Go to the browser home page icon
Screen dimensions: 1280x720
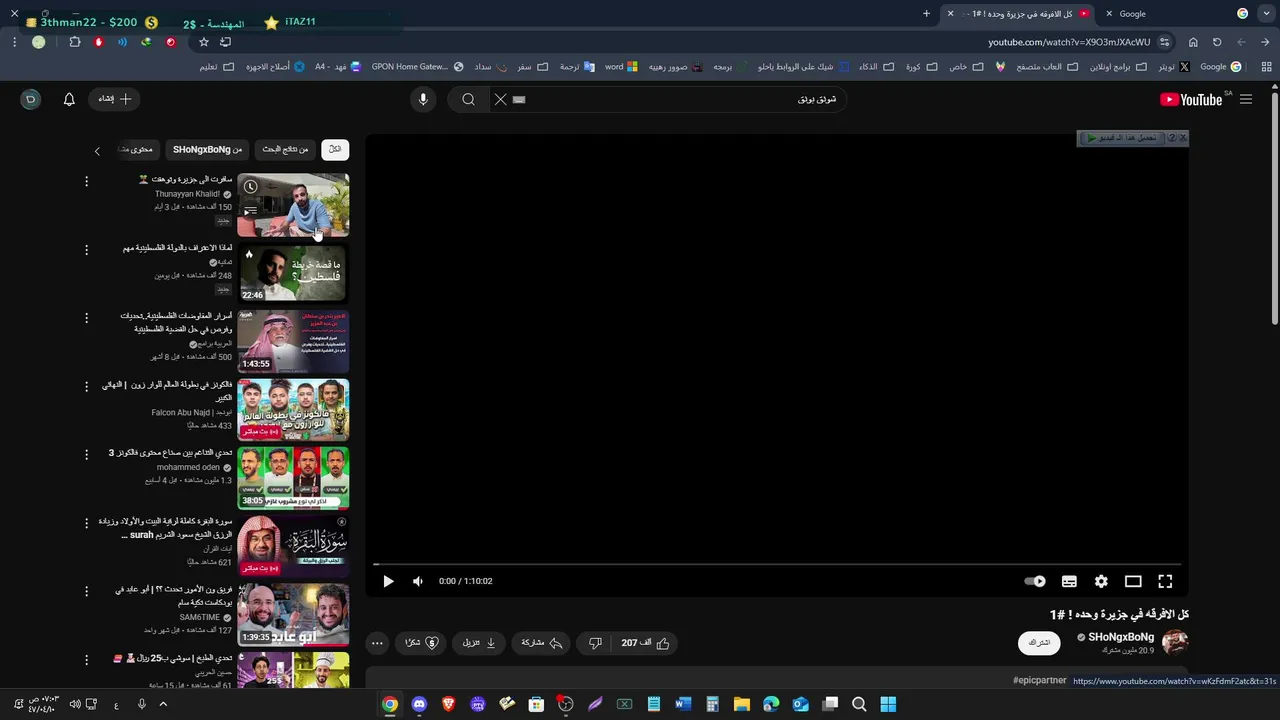point(1193,42)
